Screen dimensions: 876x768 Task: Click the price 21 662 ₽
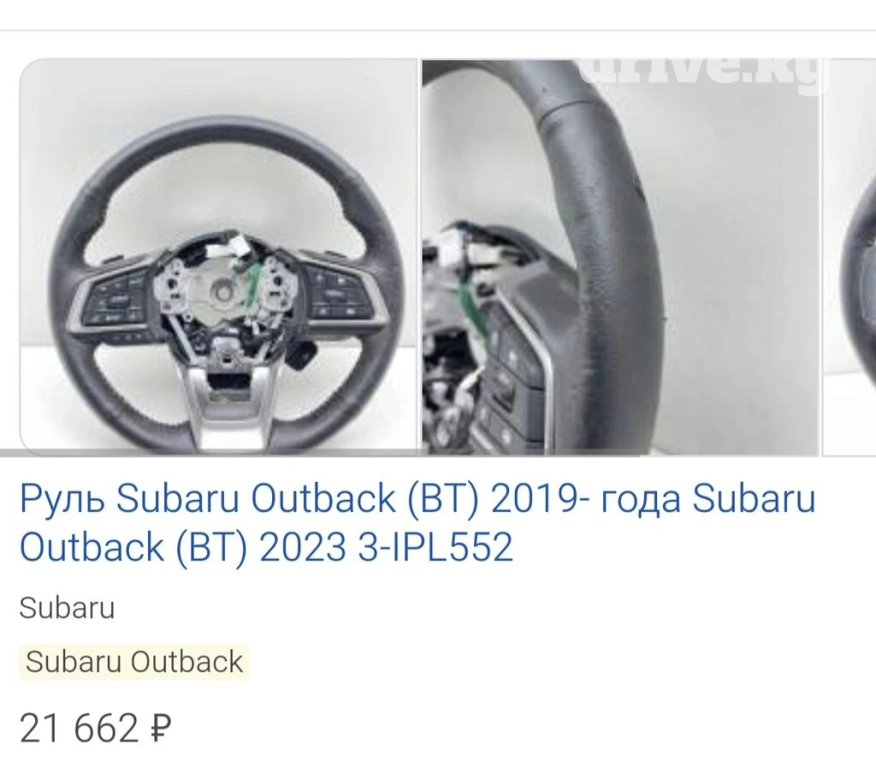96,728
